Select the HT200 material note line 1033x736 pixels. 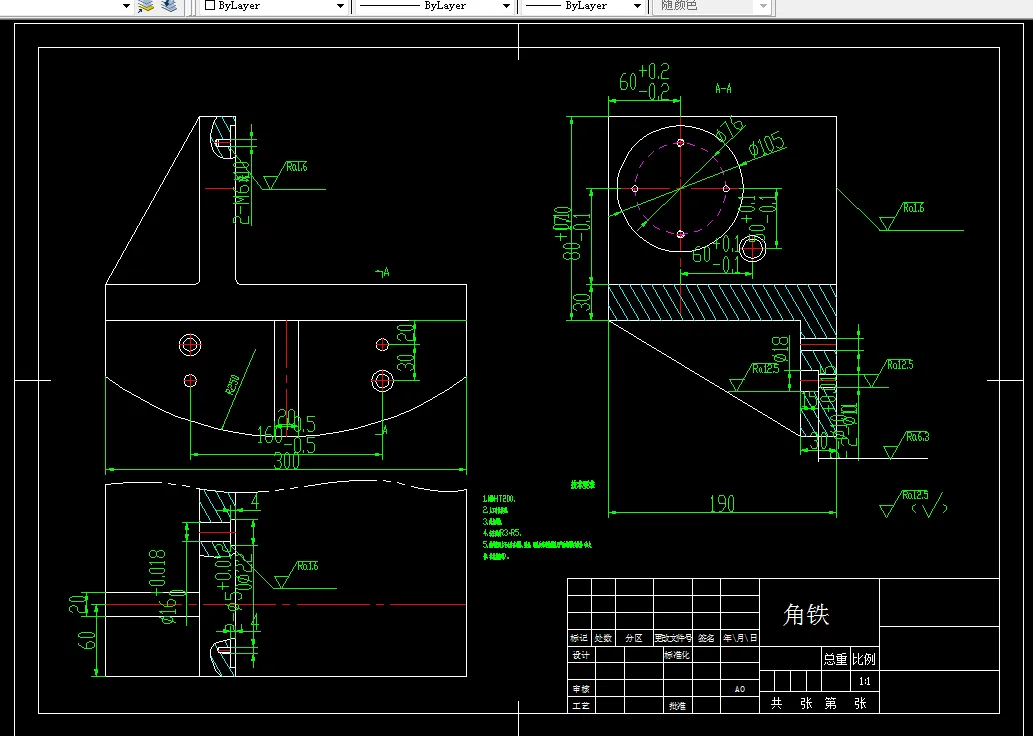[499, 499]
